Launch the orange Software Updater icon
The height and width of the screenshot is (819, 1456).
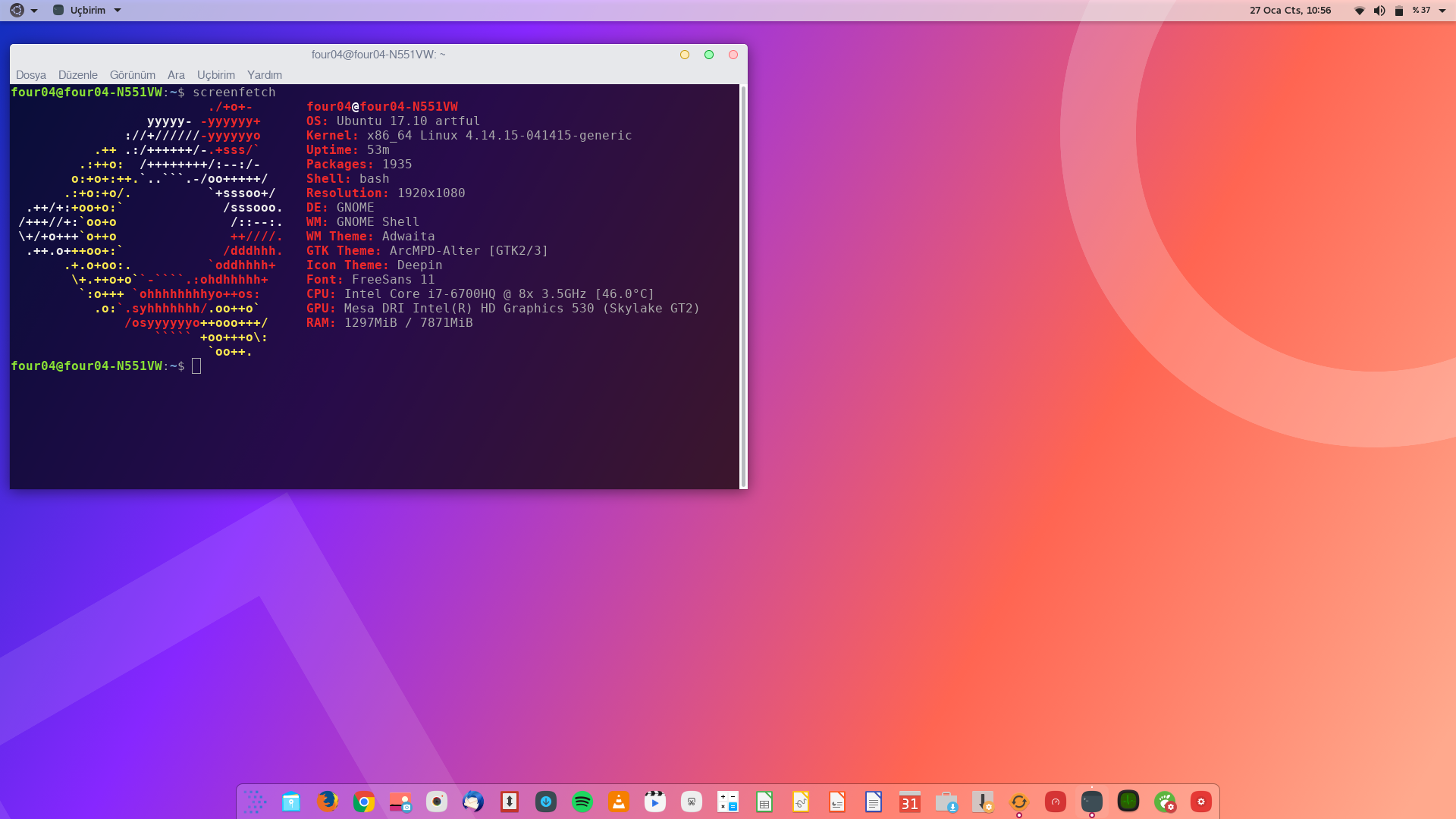(x=1019, y=802)
